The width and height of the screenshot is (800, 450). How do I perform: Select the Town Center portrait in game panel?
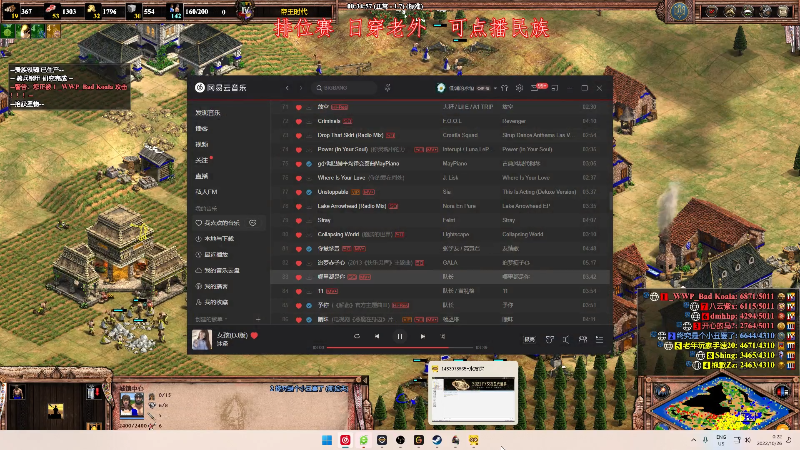[x=132, y=406]
